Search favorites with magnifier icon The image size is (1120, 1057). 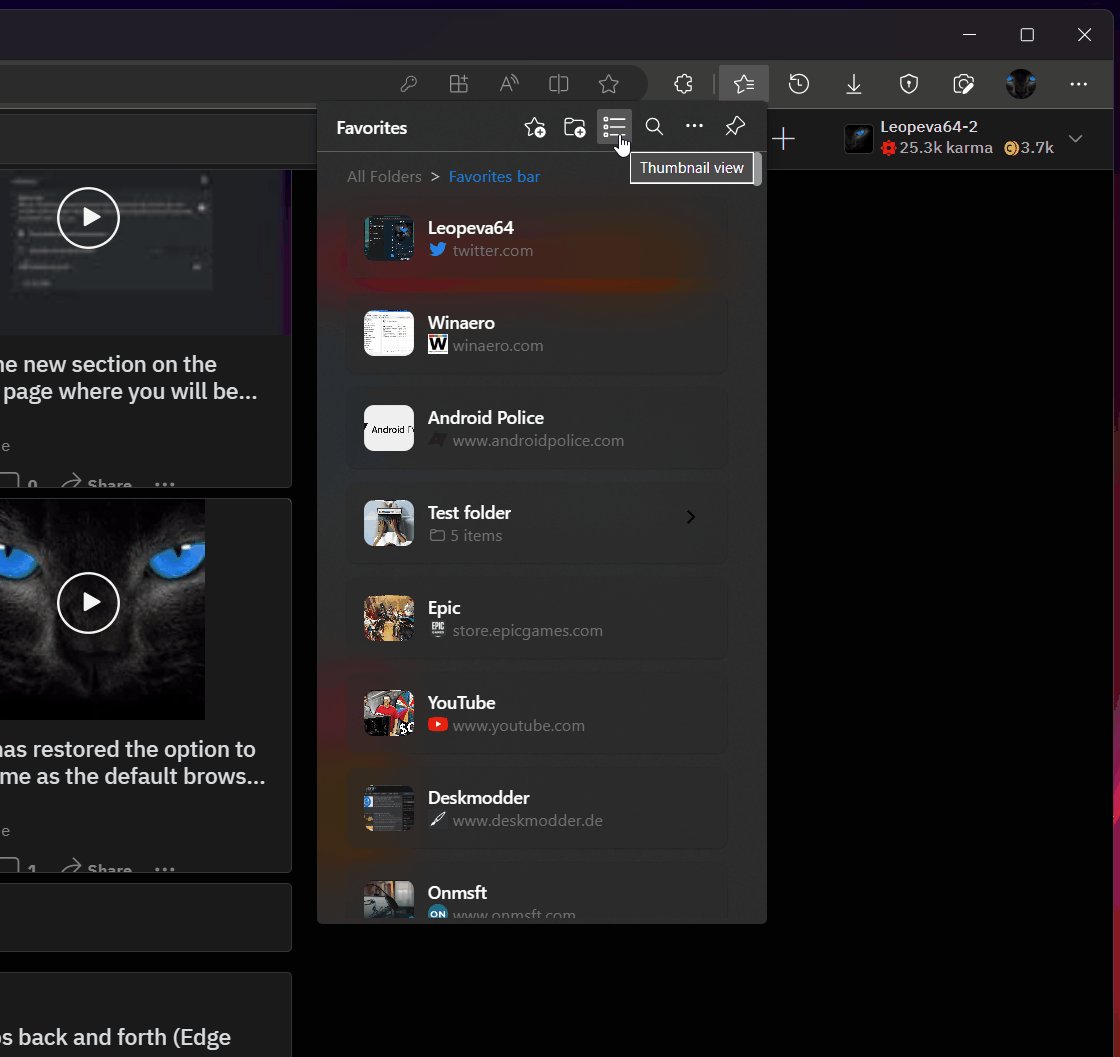pyautogui.click(x=654, y=127)
